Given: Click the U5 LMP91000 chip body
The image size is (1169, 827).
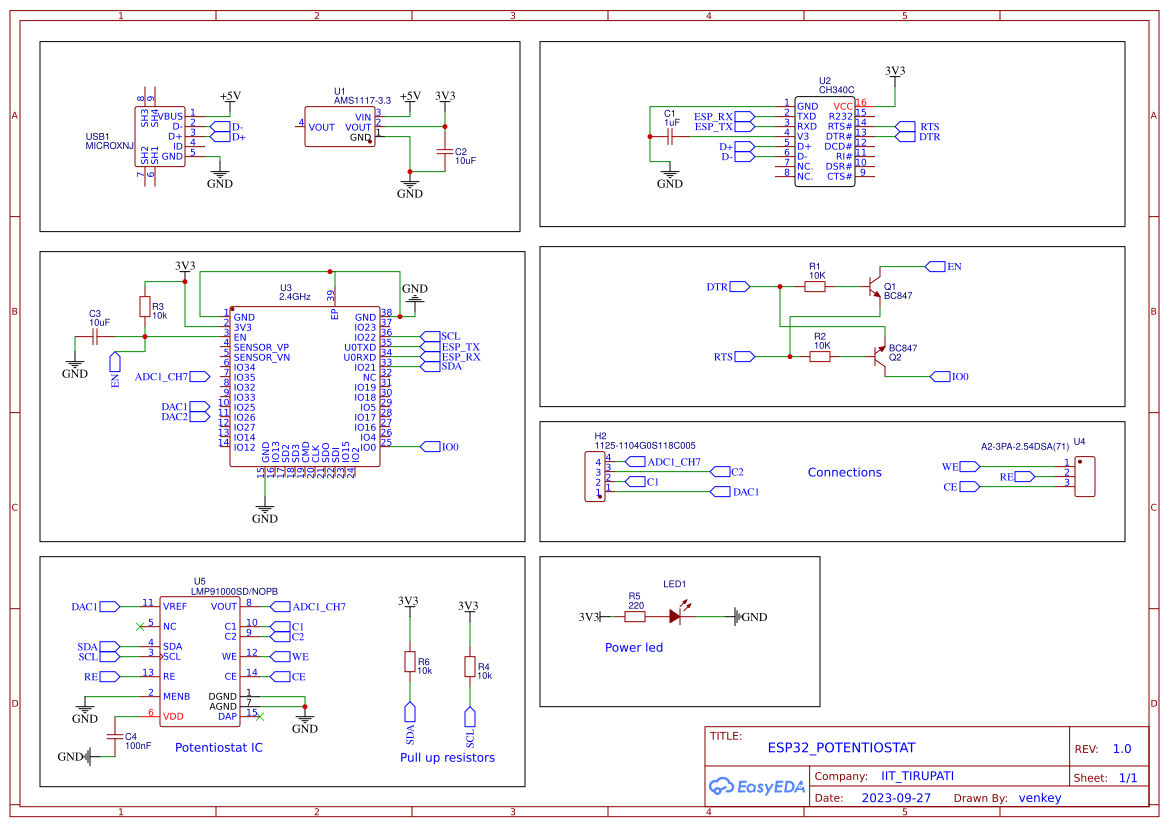Looking at the screenshot, I should [x=200, y=661].
